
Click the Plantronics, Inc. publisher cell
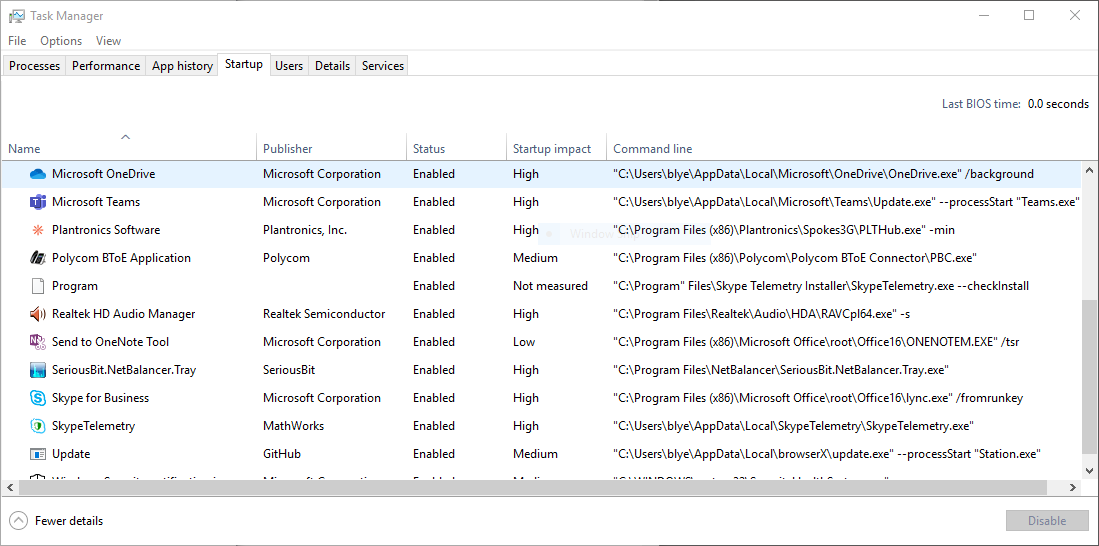(x=305, y=230)
